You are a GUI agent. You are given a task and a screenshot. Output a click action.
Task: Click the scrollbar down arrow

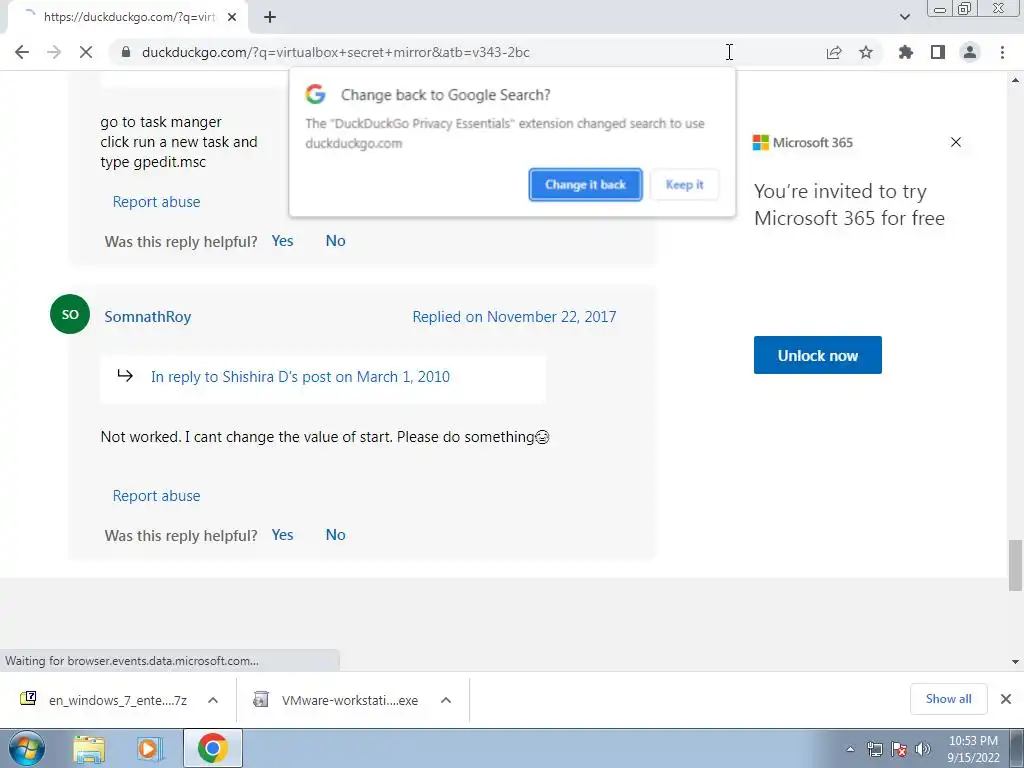click(x=1015, y=662)
